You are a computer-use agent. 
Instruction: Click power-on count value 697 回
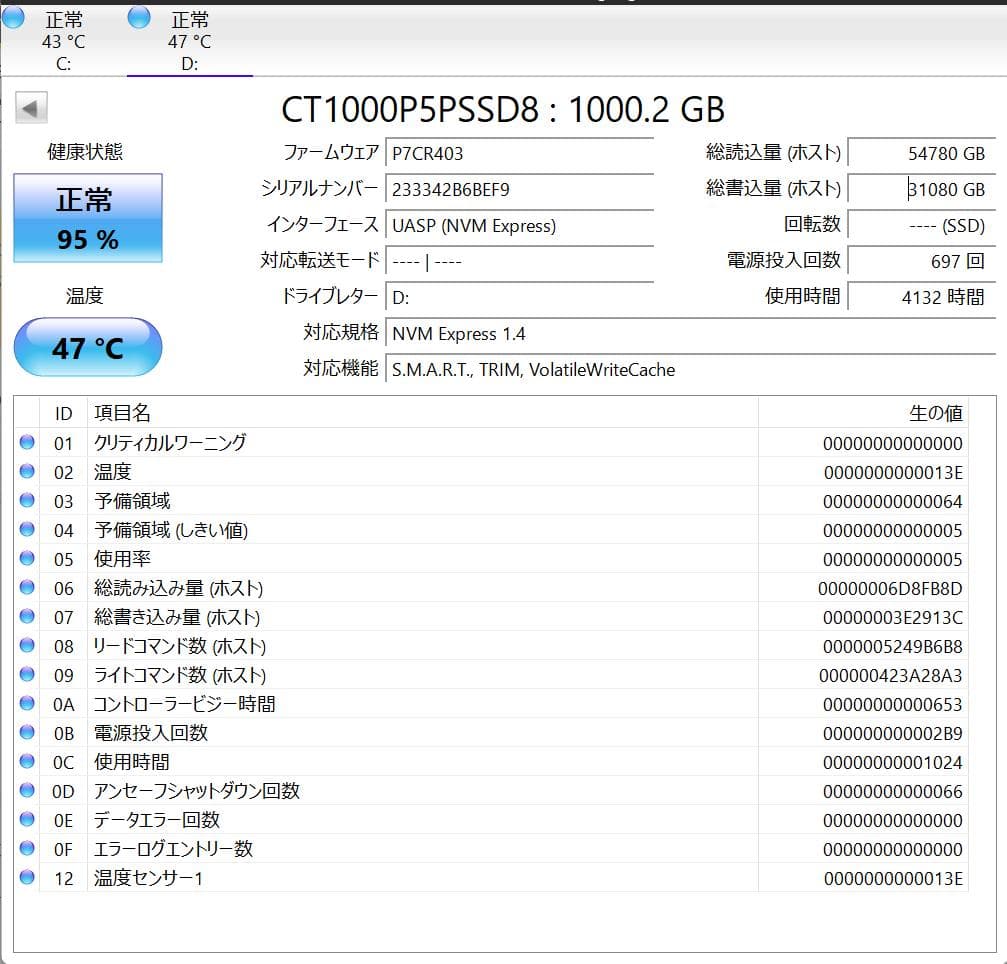(922, 261)
